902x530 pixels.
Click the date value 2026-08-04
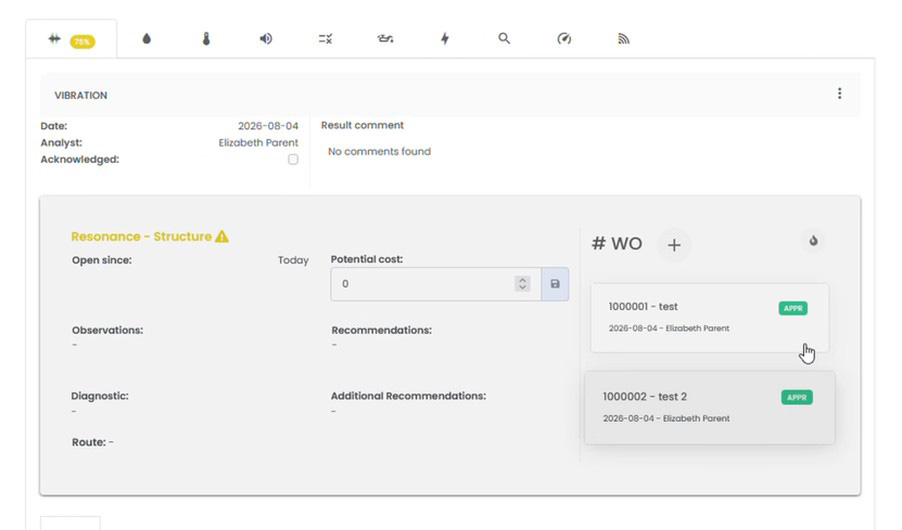click(x=268, y=126)
